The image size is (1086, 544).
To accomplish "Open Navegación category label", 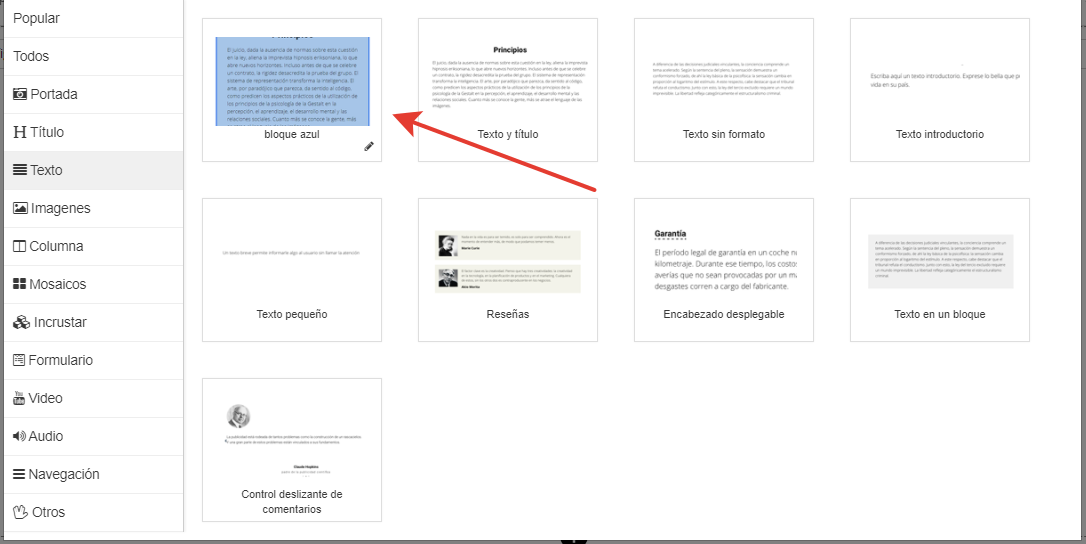I will [64, 475].
